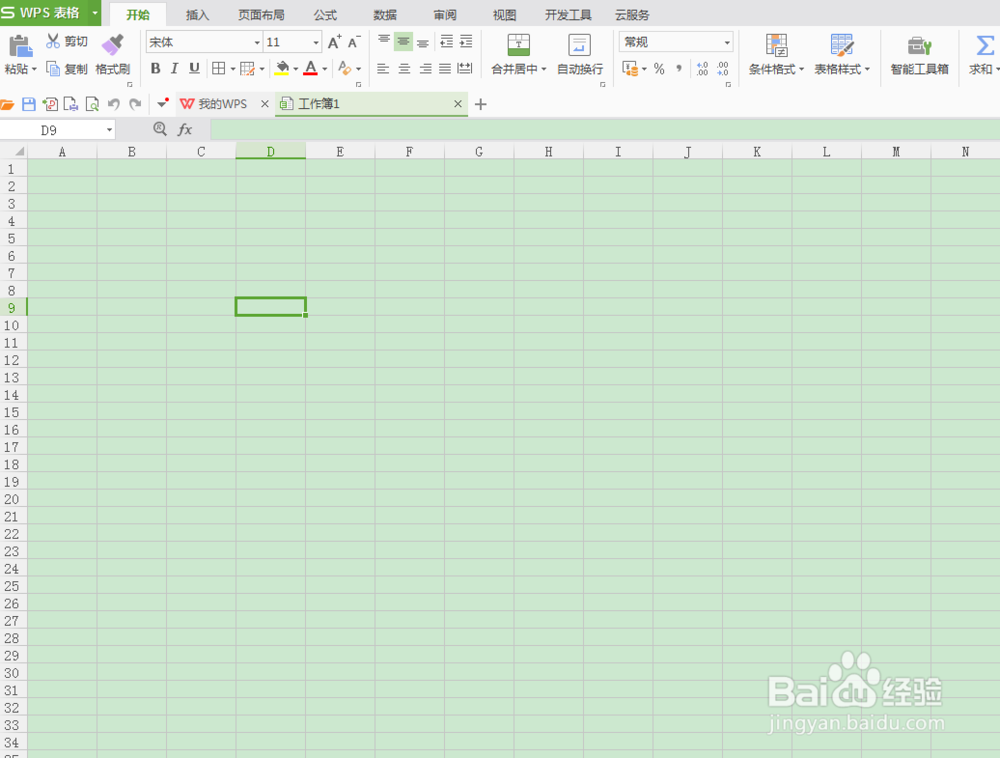Click the Save floppy disk icon
The image size is (1000, 758).
[29, 104]
